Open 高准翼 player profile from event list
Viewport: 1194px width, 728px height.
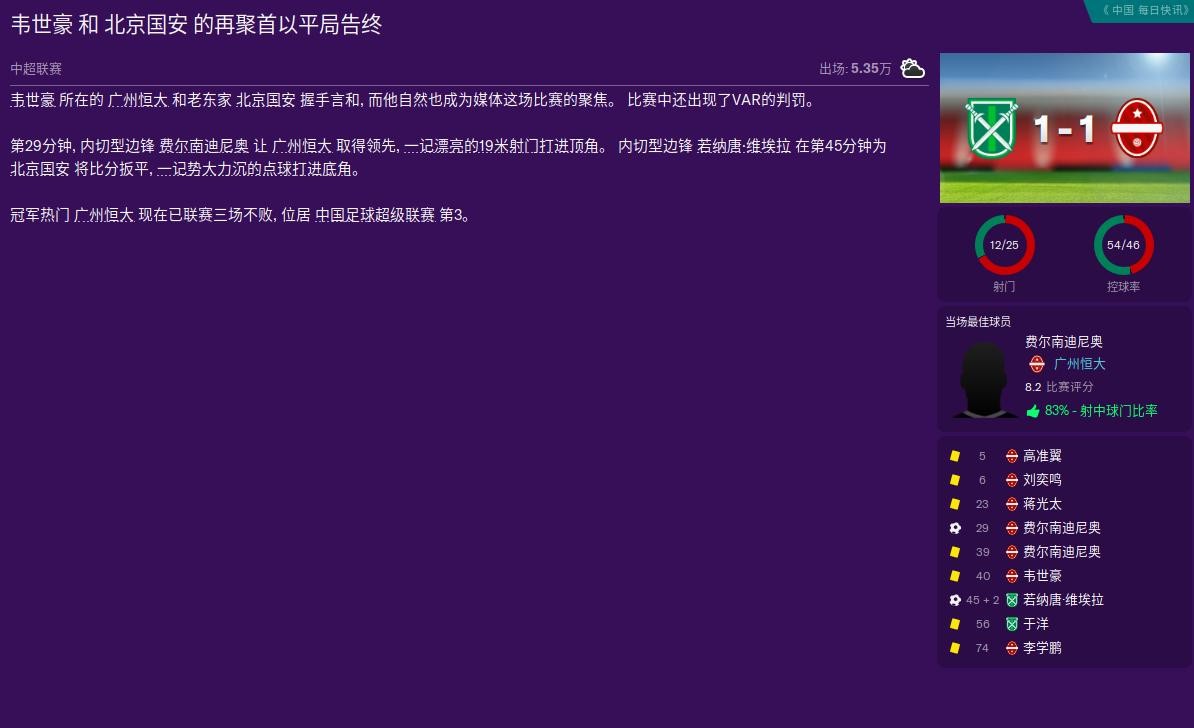click(1042, 456)
